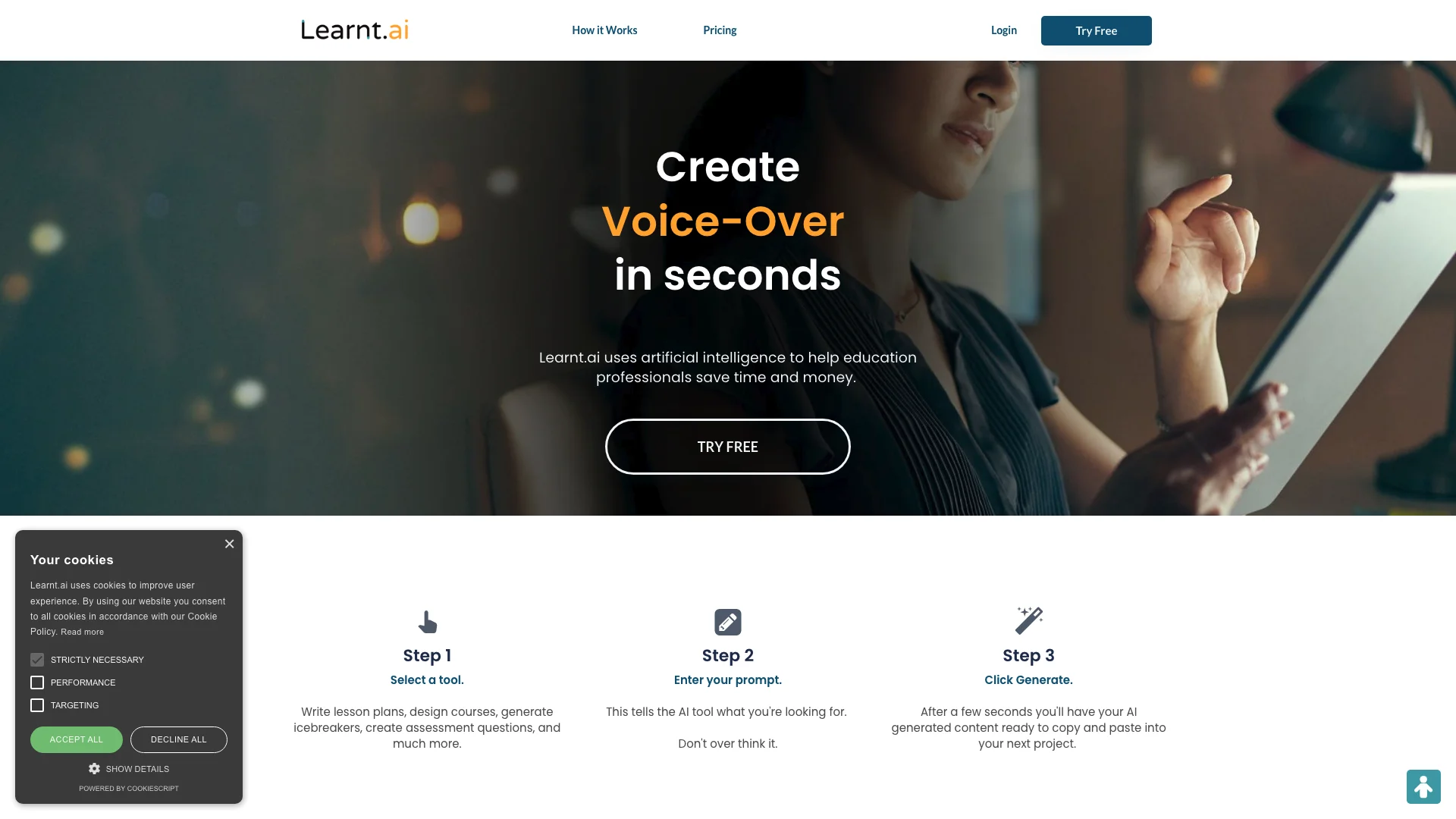Viewport: 1456px width, 819px height.
Task: Click the cookie settings gear icon
Action: (x=94, y=768)
